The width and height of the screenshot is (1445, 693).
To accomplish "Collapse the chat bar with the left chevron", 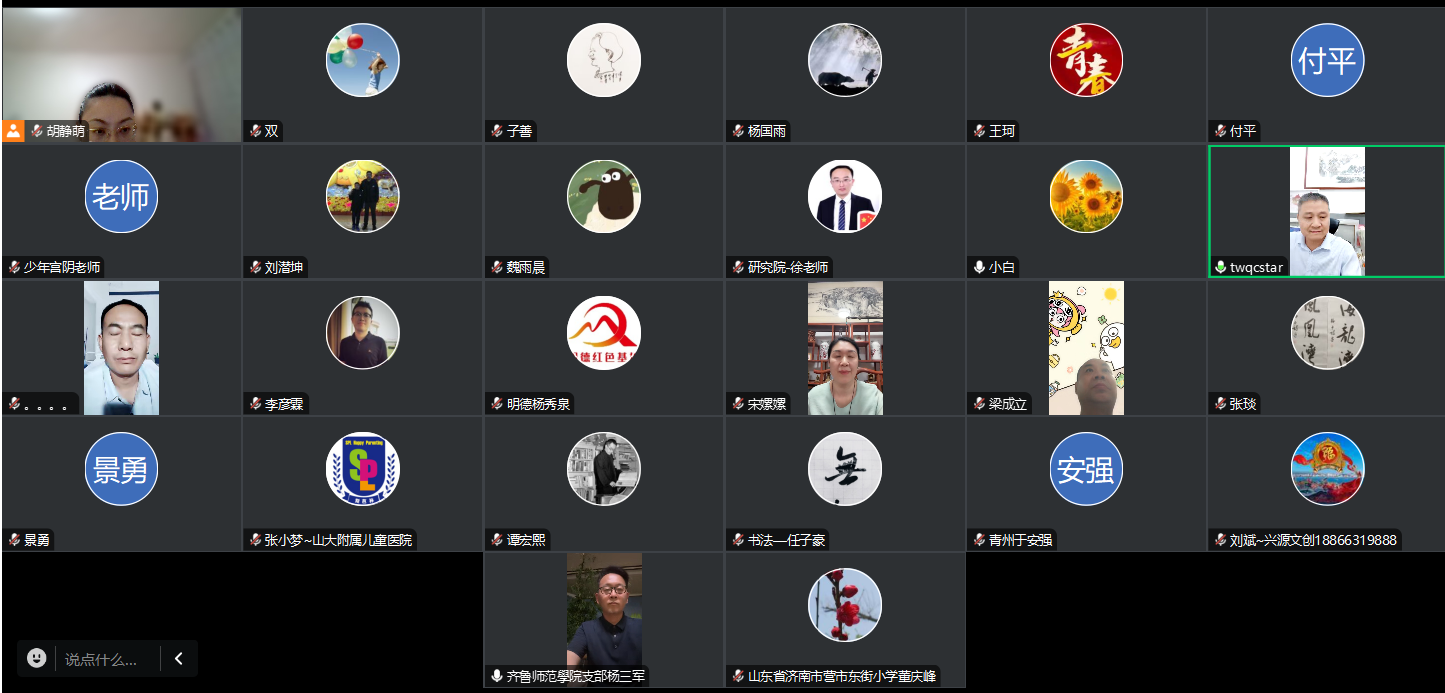I will 179,658.
